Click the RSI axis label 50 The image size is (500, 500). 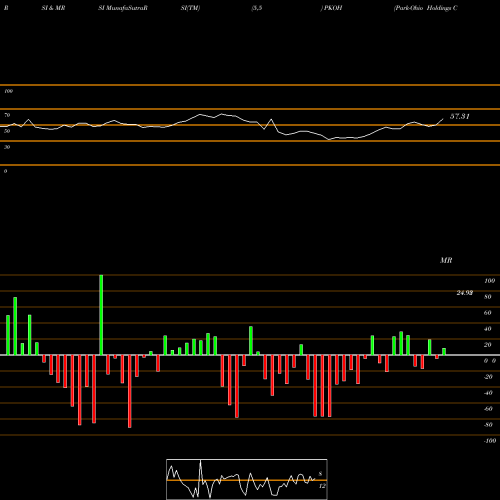pos(7,131)
